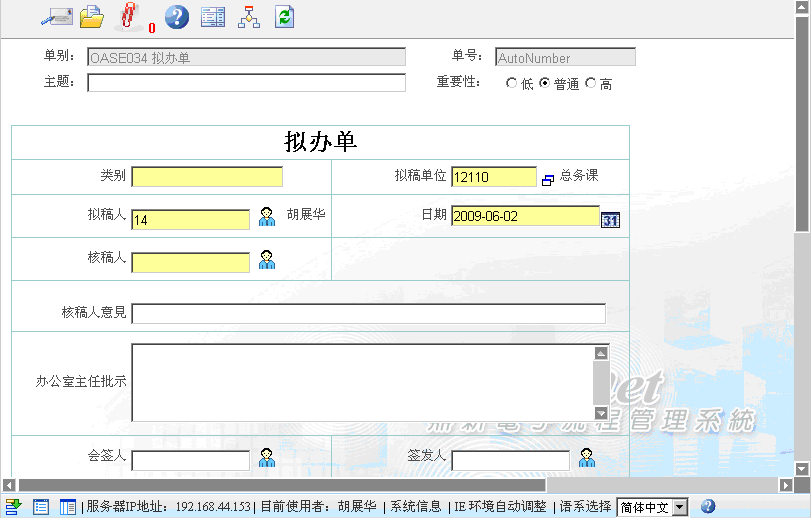Click into the 主题 text field

(x=246, y=83)
